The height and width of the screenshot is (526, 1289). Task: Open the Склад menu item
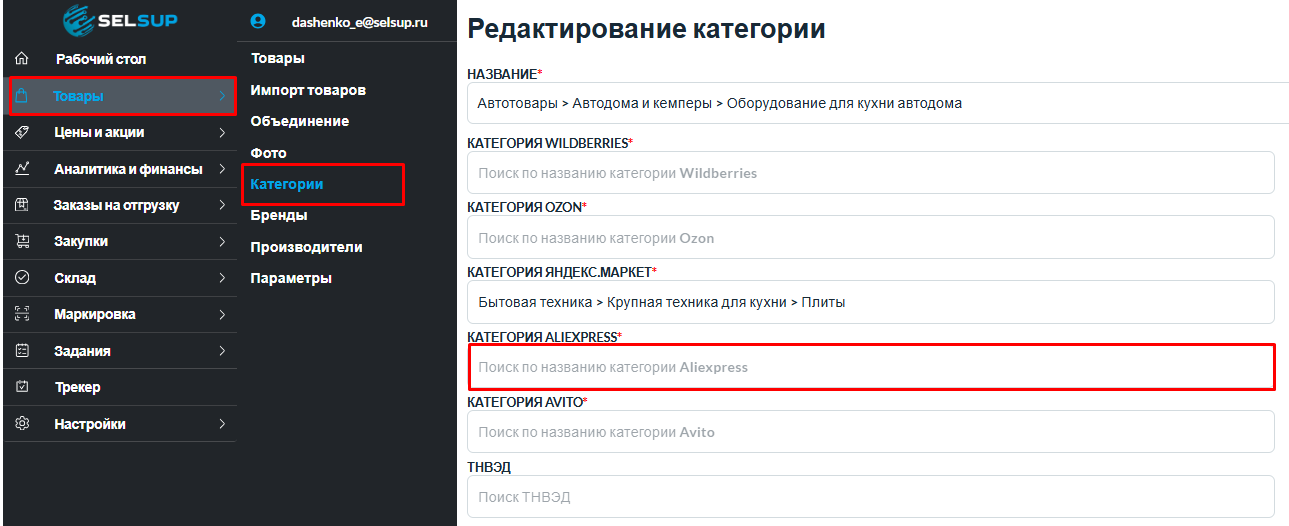[x=75, y=278]
